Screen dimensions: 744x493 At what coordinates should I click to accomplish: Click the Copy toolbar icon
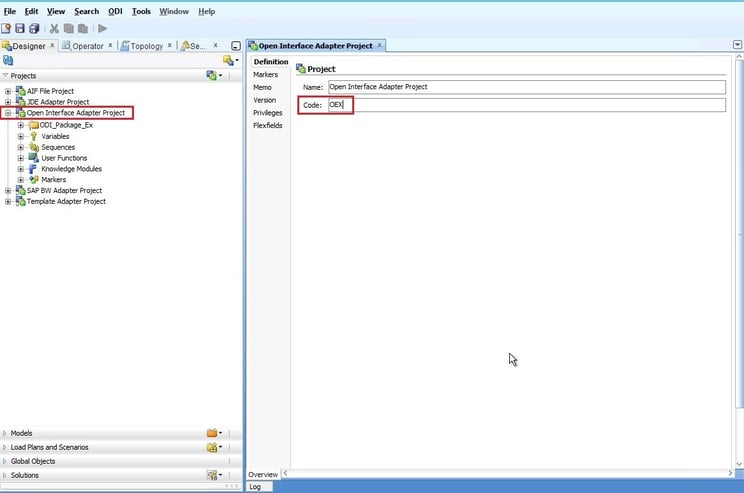[69, 28]
